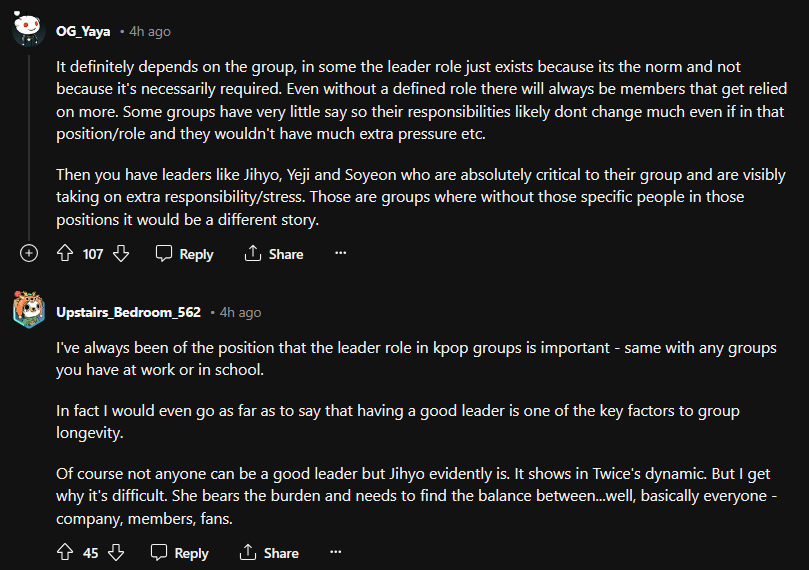Reply to Upstairs_Bedroom_562's comment

pos(180,552)
